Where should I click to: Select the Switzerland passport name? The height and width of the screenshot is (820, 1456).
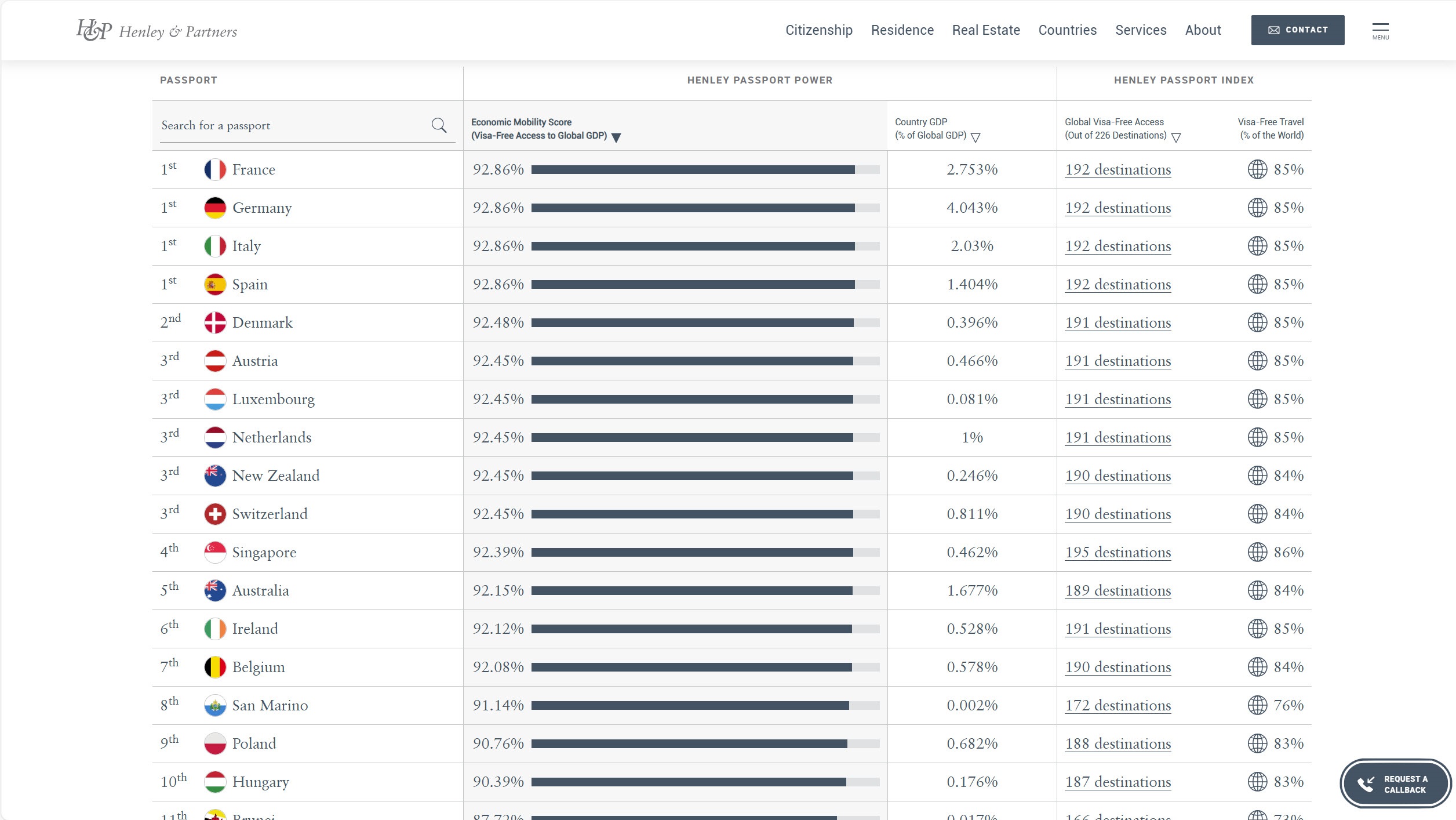pyautogui.click(x=270, y=514)
